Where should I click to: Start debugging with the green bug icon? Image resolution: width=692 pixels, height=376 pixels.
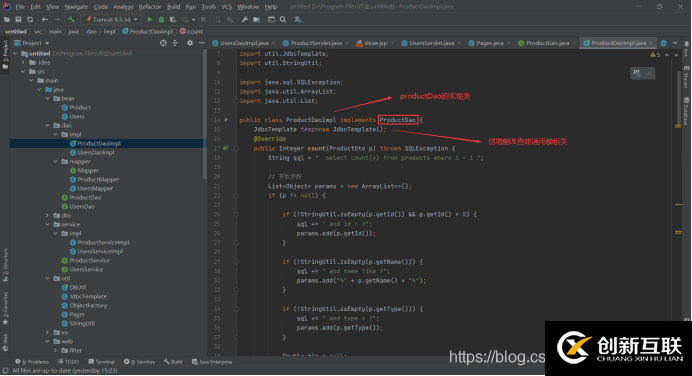coord(162,19)
